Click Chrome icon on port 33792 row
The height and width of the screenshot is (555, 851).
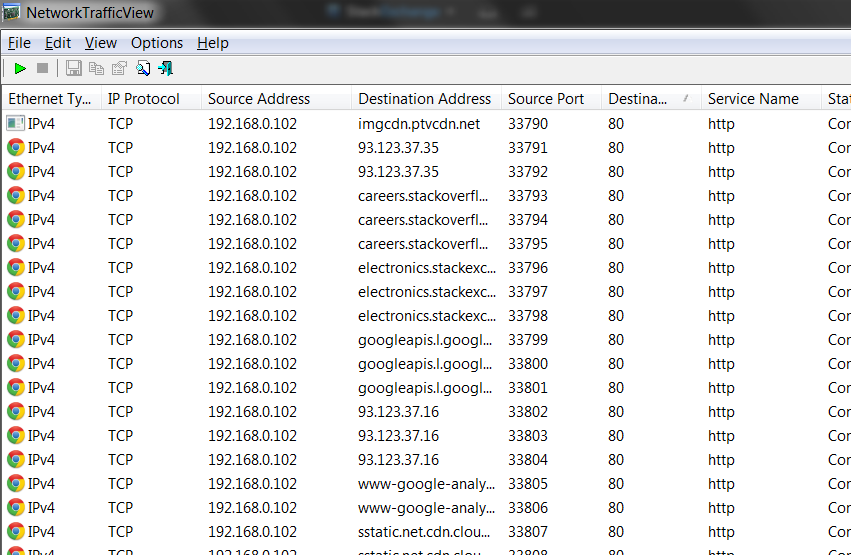pyautogui.click(x=15, y=171)
